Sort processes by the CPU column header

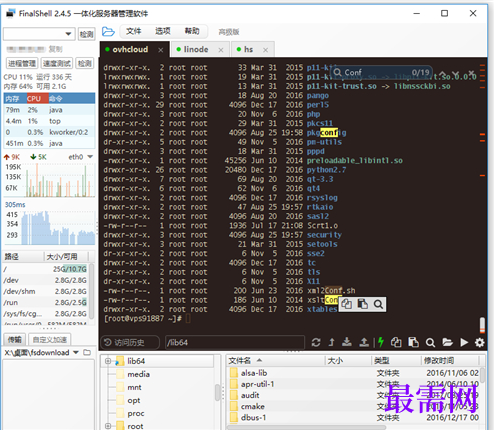click(x=34, y=99)
